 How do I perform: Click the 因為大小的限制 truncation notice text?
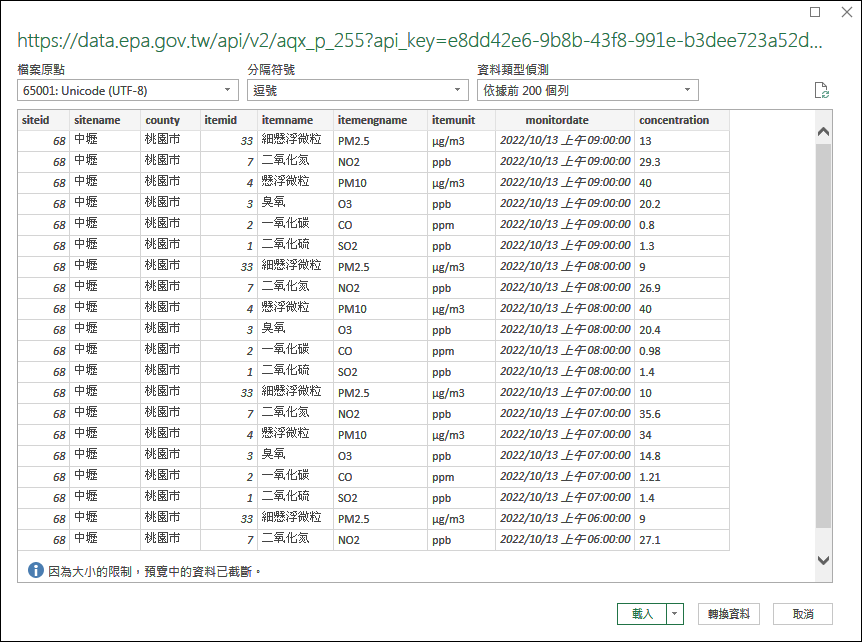154,572
